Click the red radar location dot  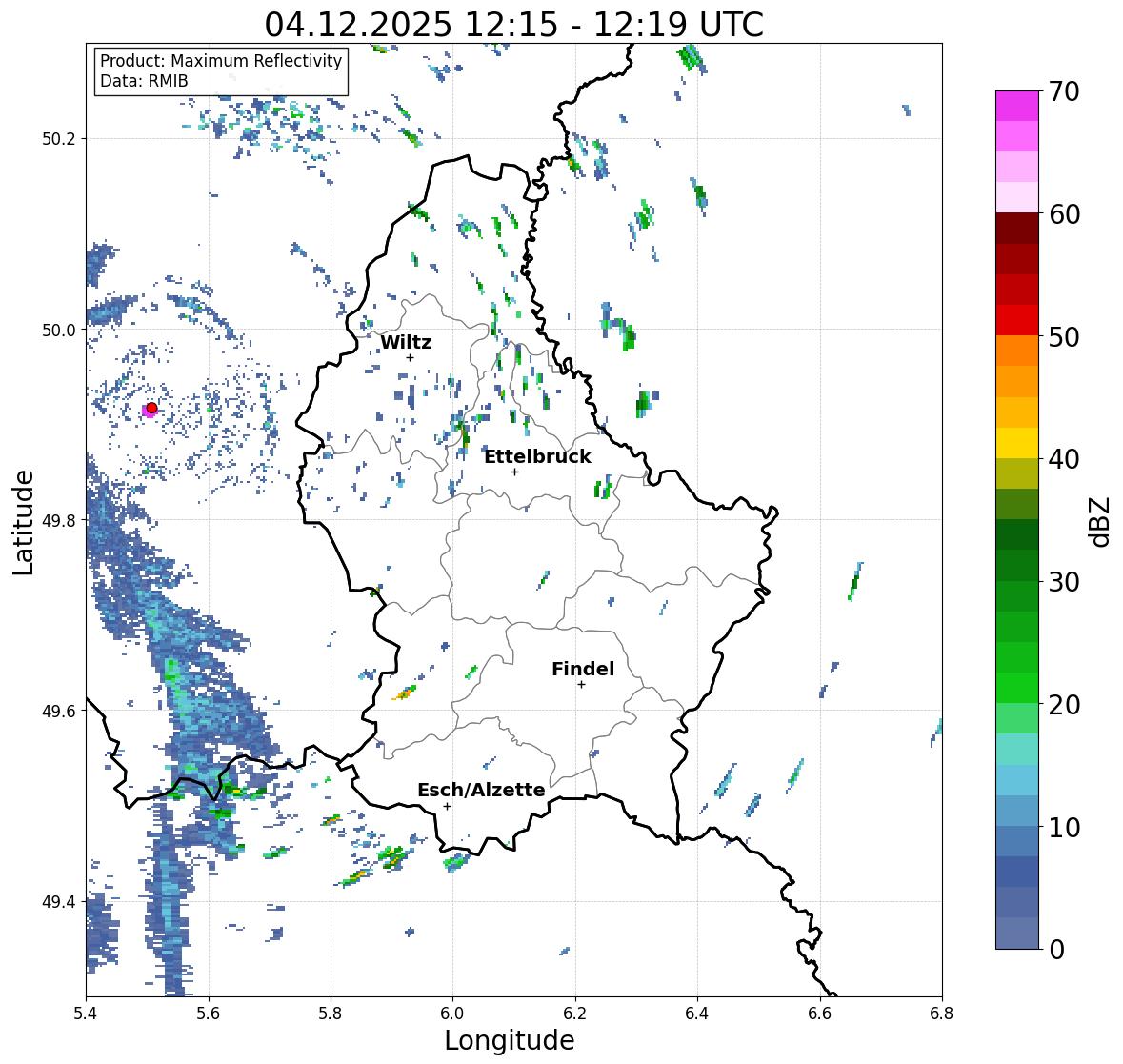151,408
